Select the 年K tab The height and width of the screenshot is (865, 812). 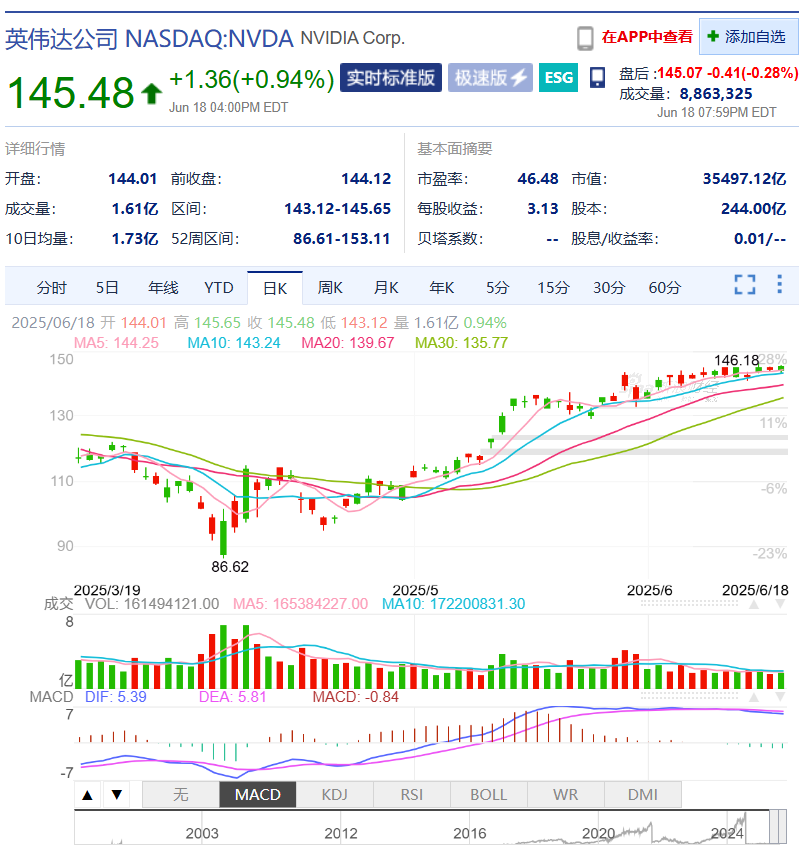(441, 287)
